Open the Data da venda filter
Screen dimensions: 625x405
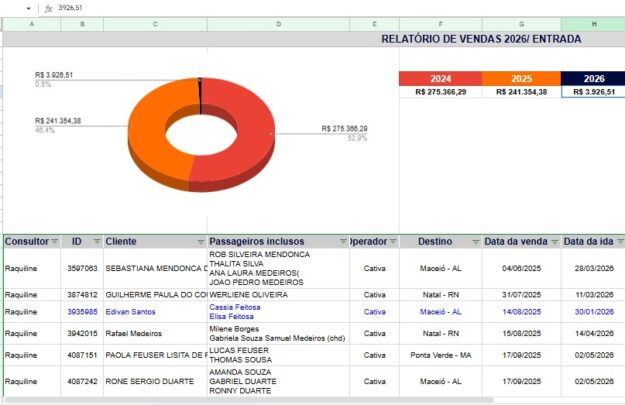pos(554,242)
